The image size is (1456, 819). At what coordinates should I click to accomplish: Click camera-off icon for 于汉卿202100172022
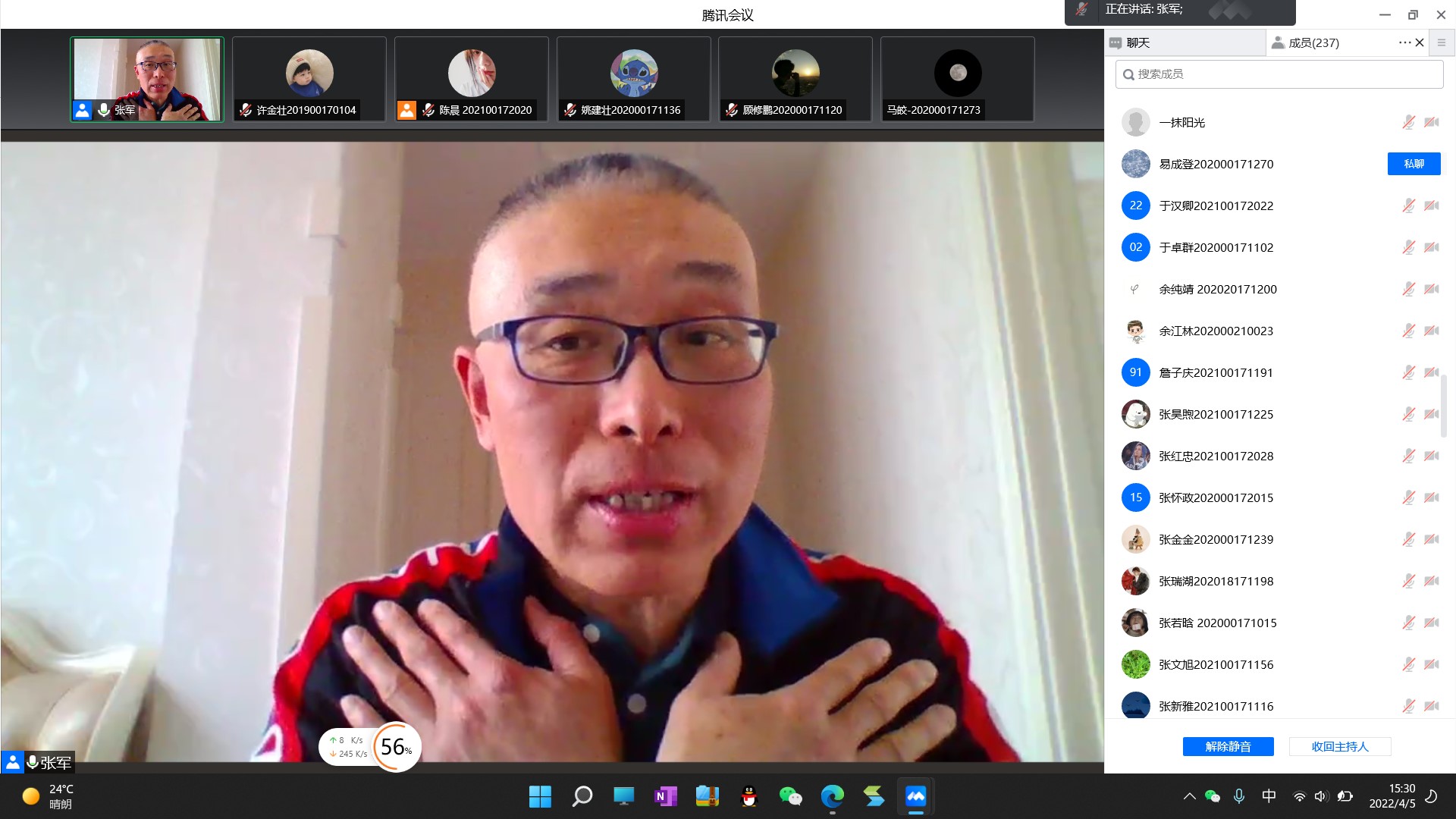coord(1432,206)
